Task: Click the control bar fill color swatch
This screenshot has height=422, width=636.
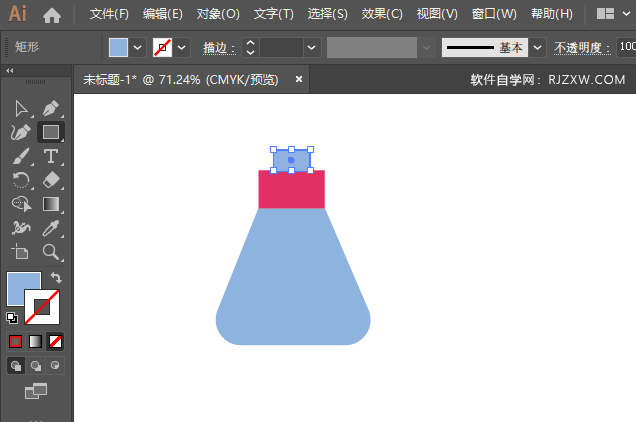Action: click(118, 48)
